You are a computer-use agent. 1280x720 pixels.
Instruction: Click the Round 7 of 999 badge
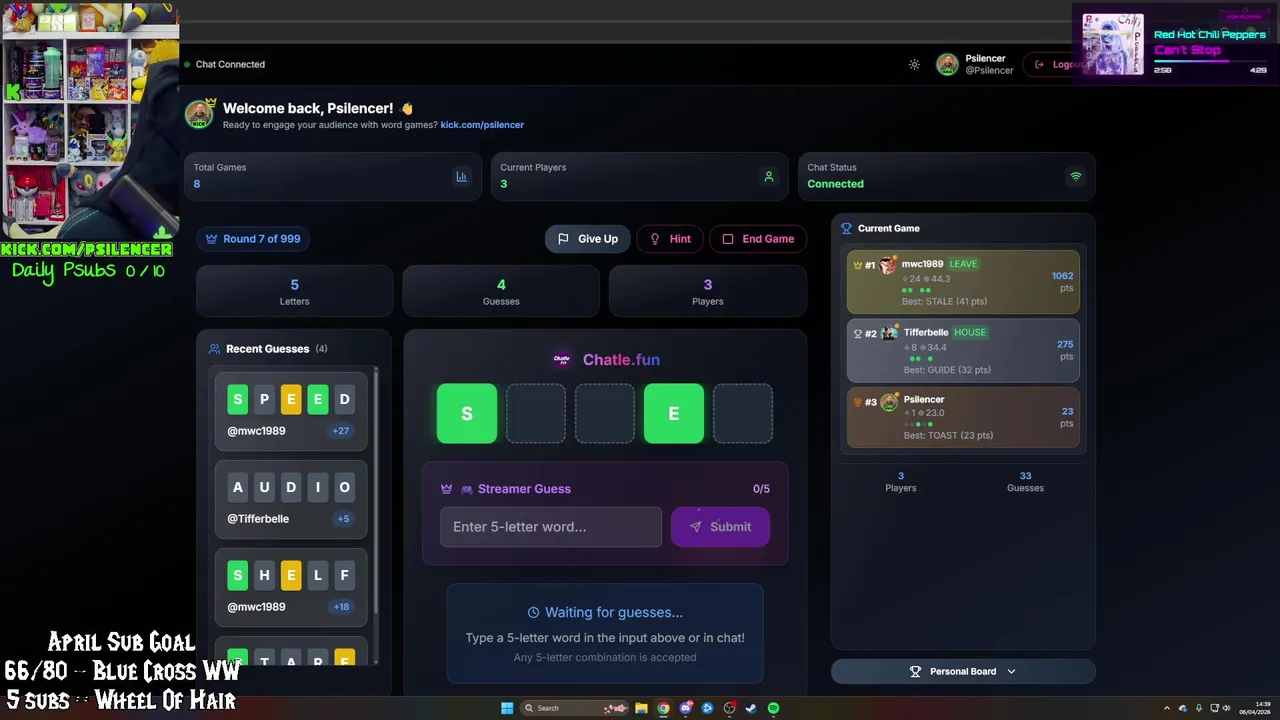point(253,239)
